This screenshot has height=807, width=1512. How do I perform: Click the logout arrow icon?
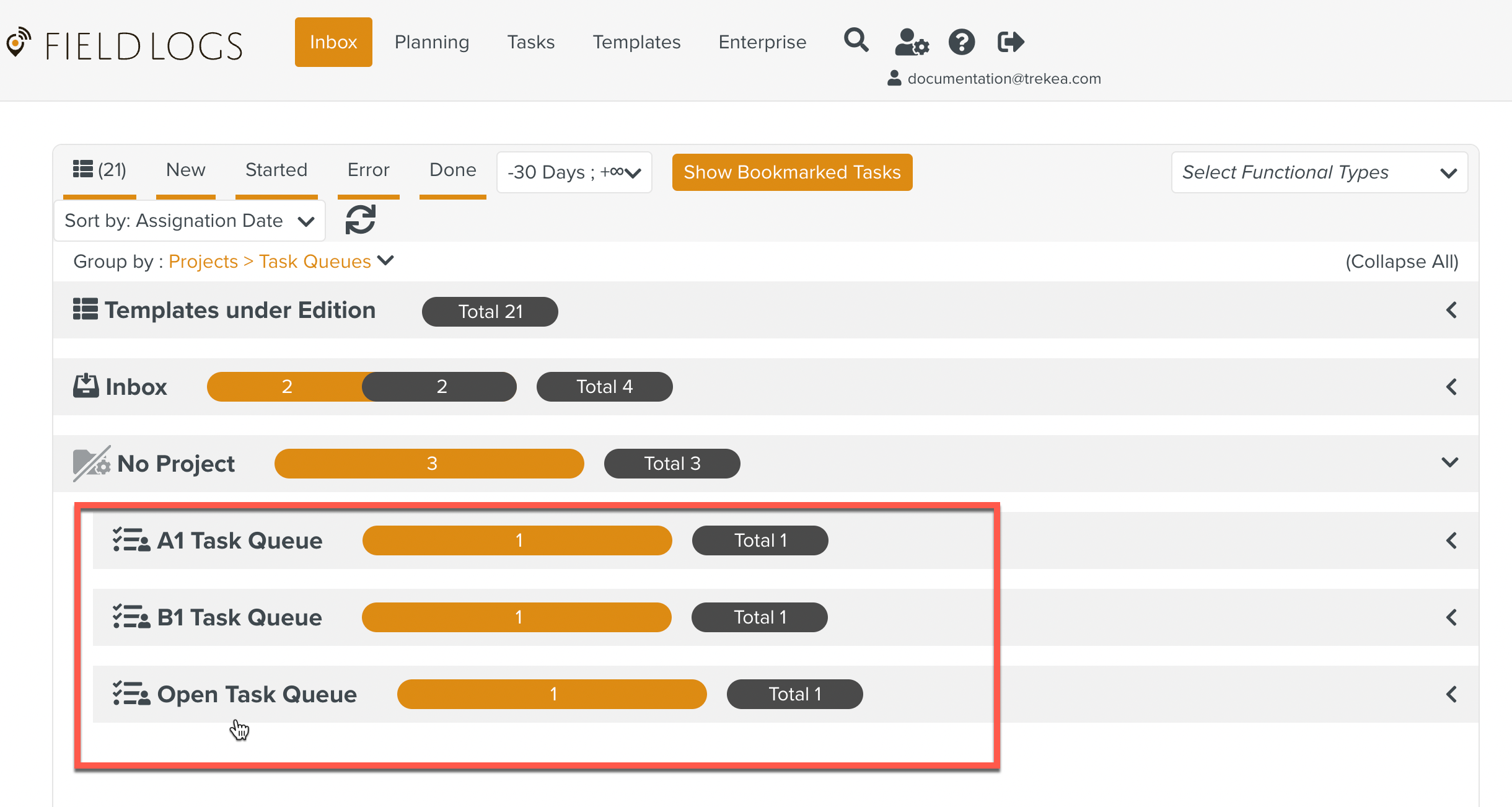[1010, 42]
